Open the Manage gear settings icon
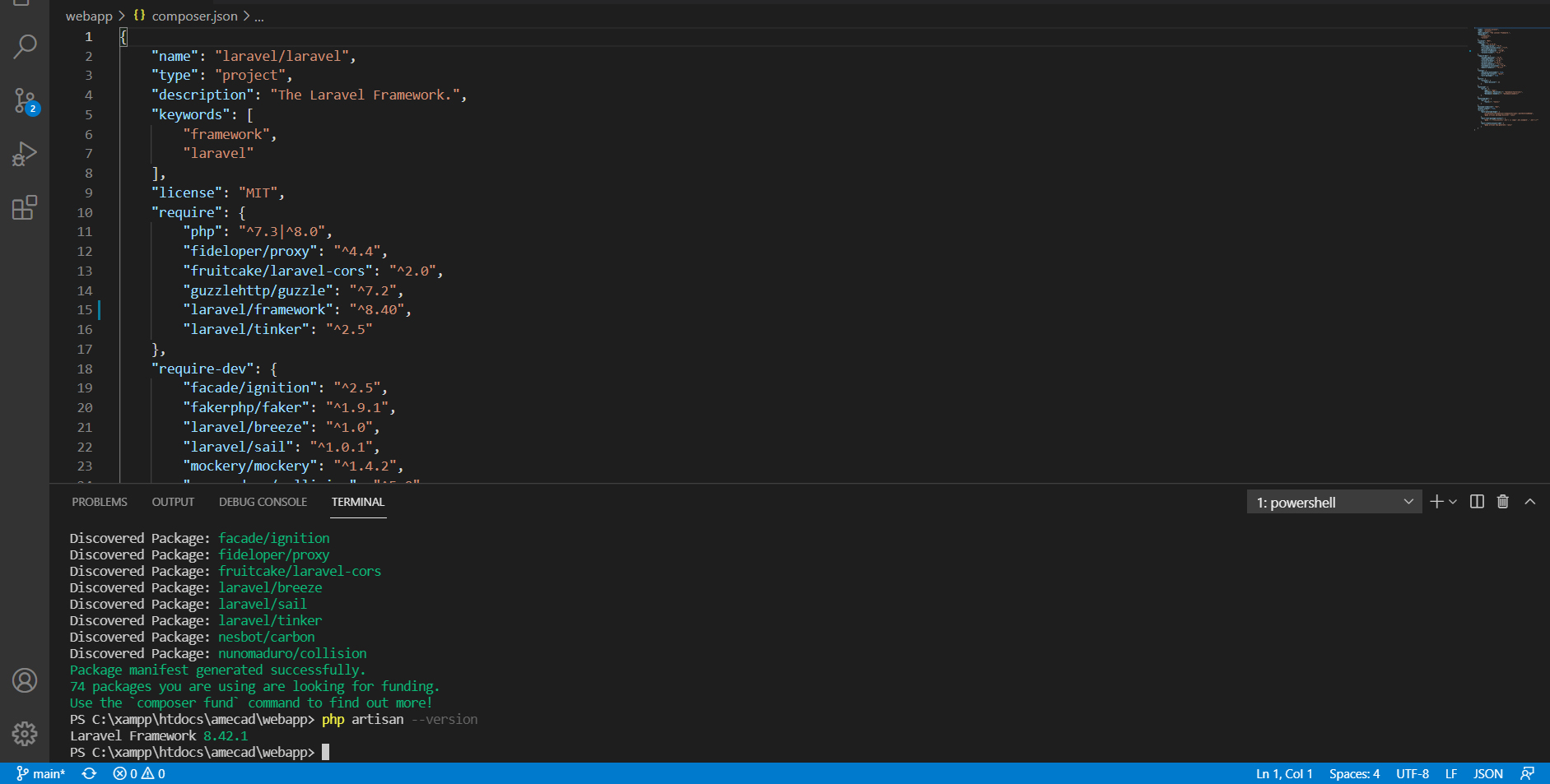The width and height of the screenshot is (1550, 784). (x=25, y=733)
